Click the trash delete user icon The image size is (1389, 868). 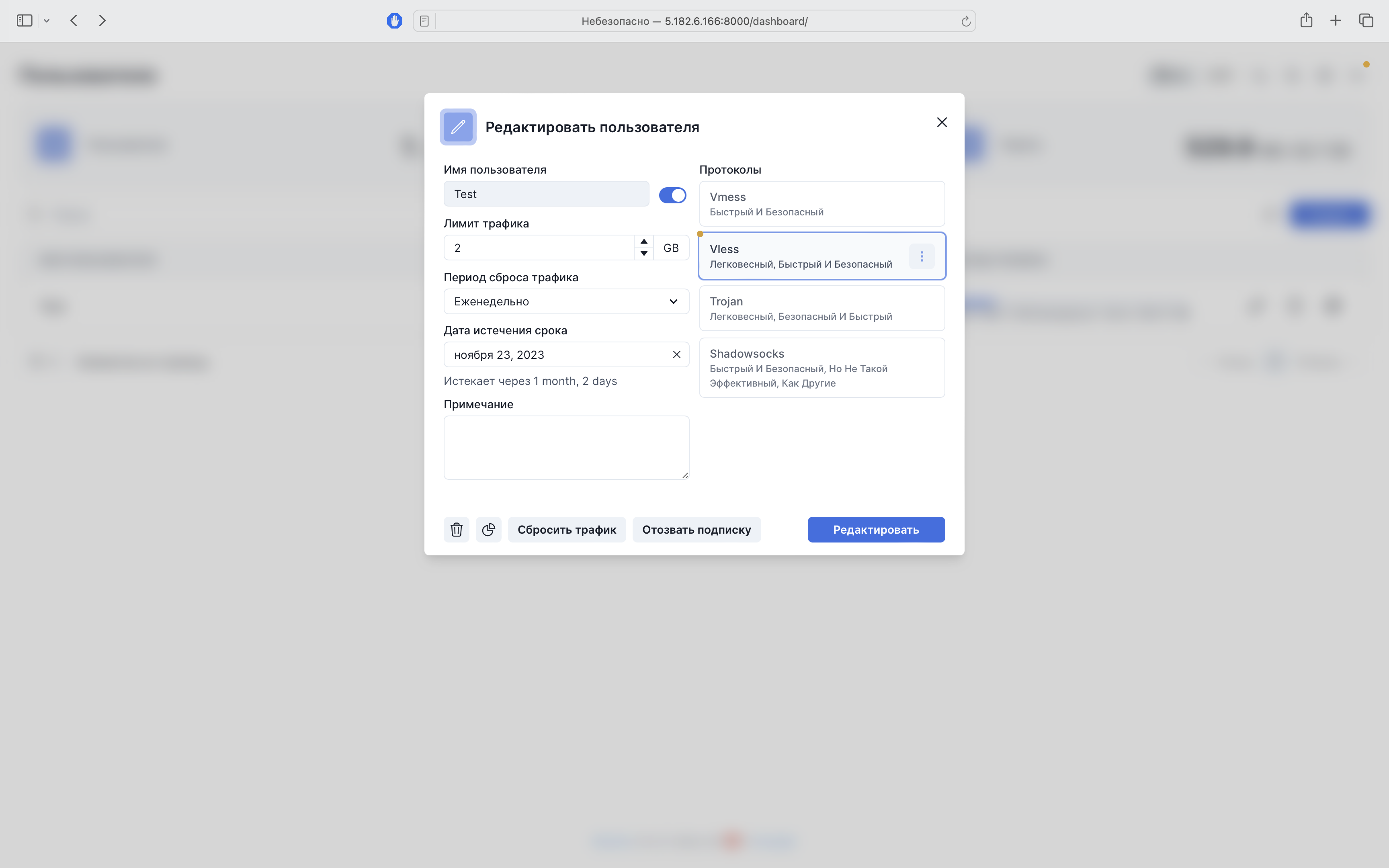click(456, 529)
